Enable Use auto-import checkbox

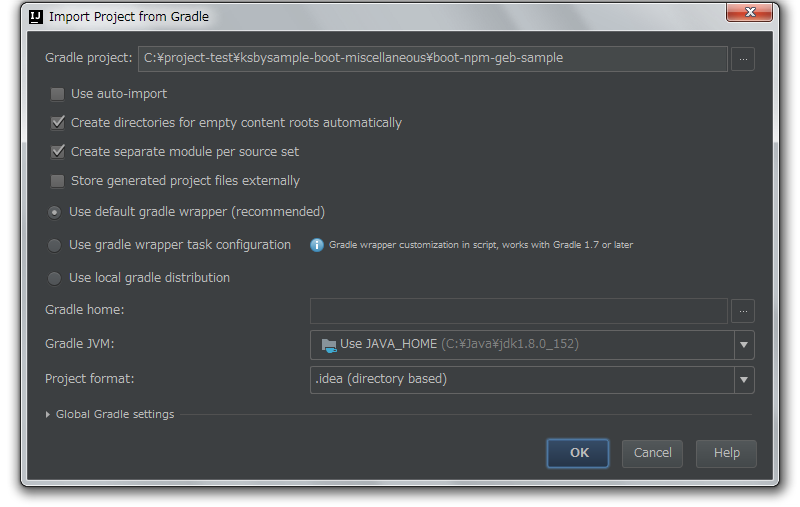click(57, 94)
